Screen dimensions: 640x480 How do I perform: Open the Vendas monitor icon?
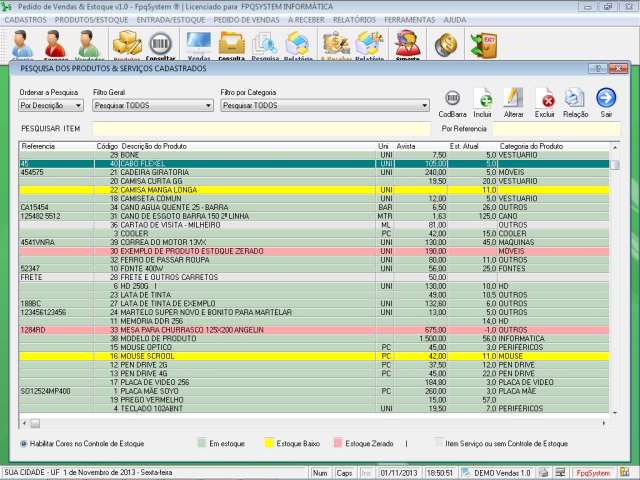(199, 44)
